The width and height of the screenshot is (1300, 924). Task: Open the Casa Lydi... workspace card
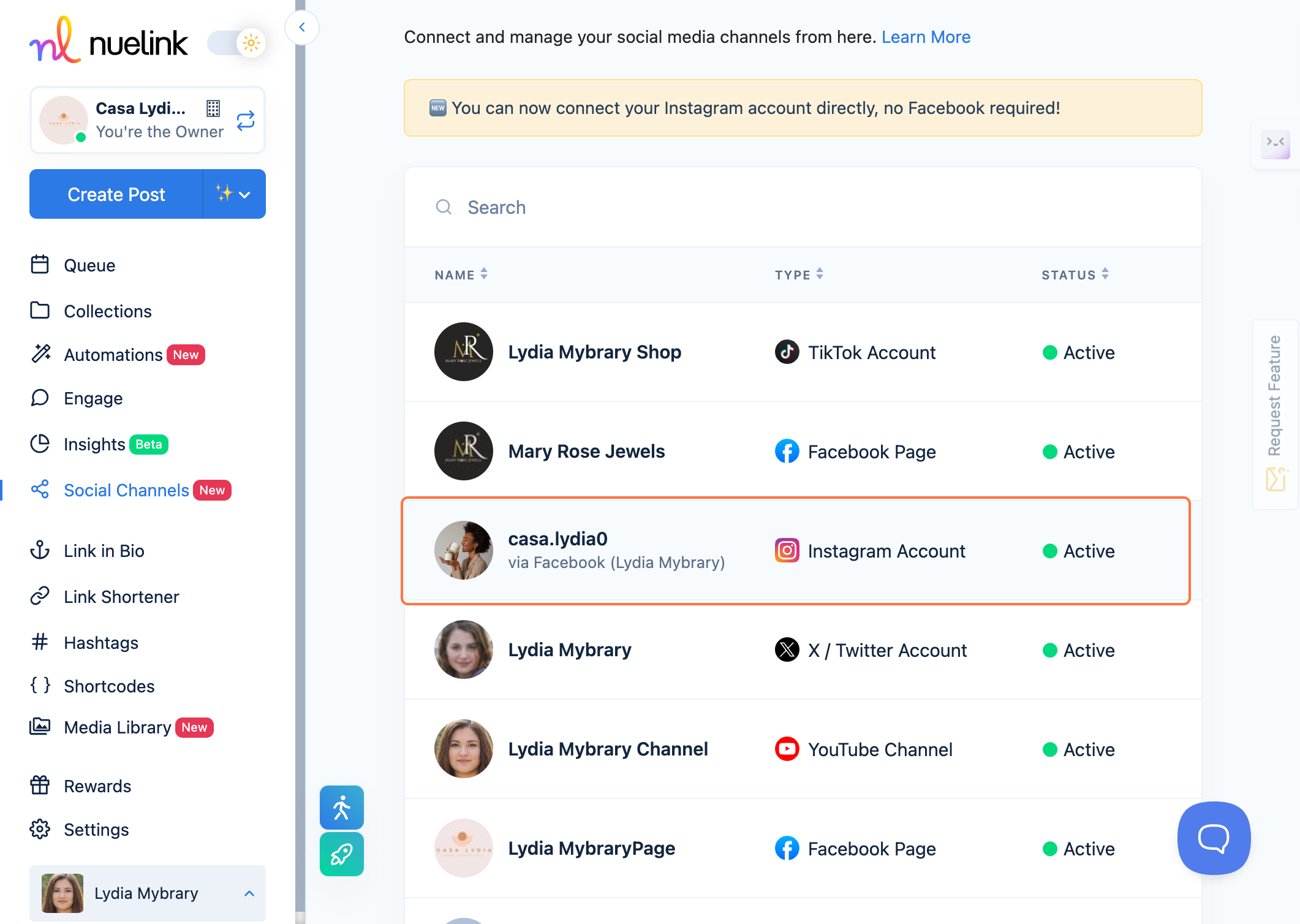[x=148, y=119]
